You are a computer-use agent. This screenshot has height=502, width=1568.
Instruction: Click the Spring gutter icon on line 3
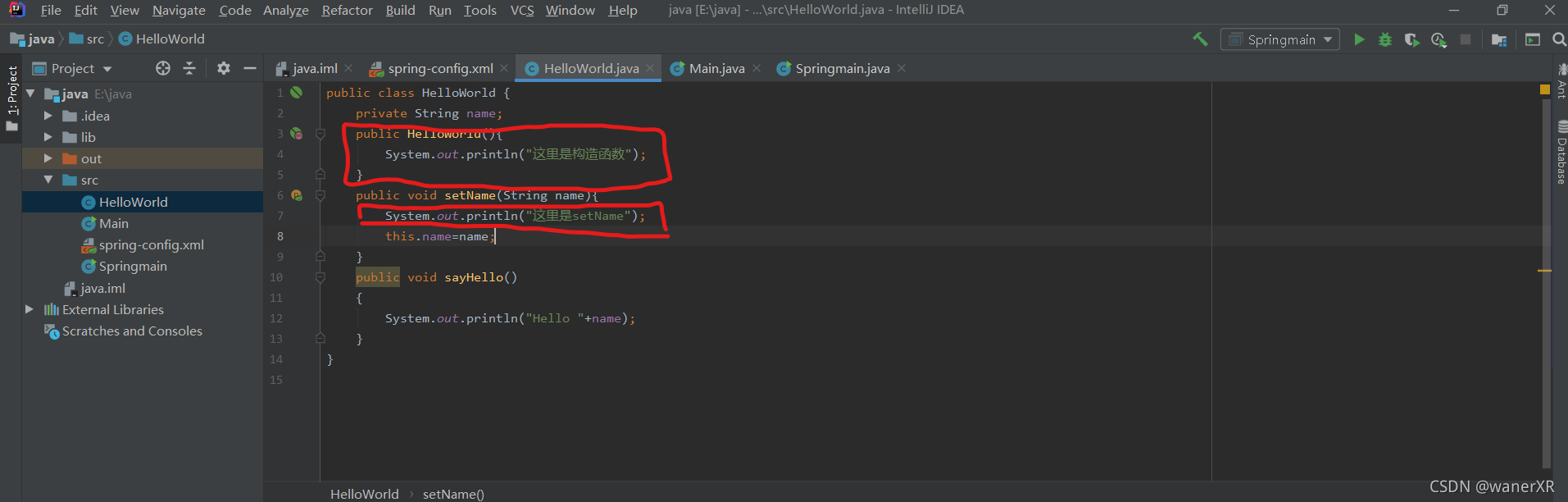[297, 134]
